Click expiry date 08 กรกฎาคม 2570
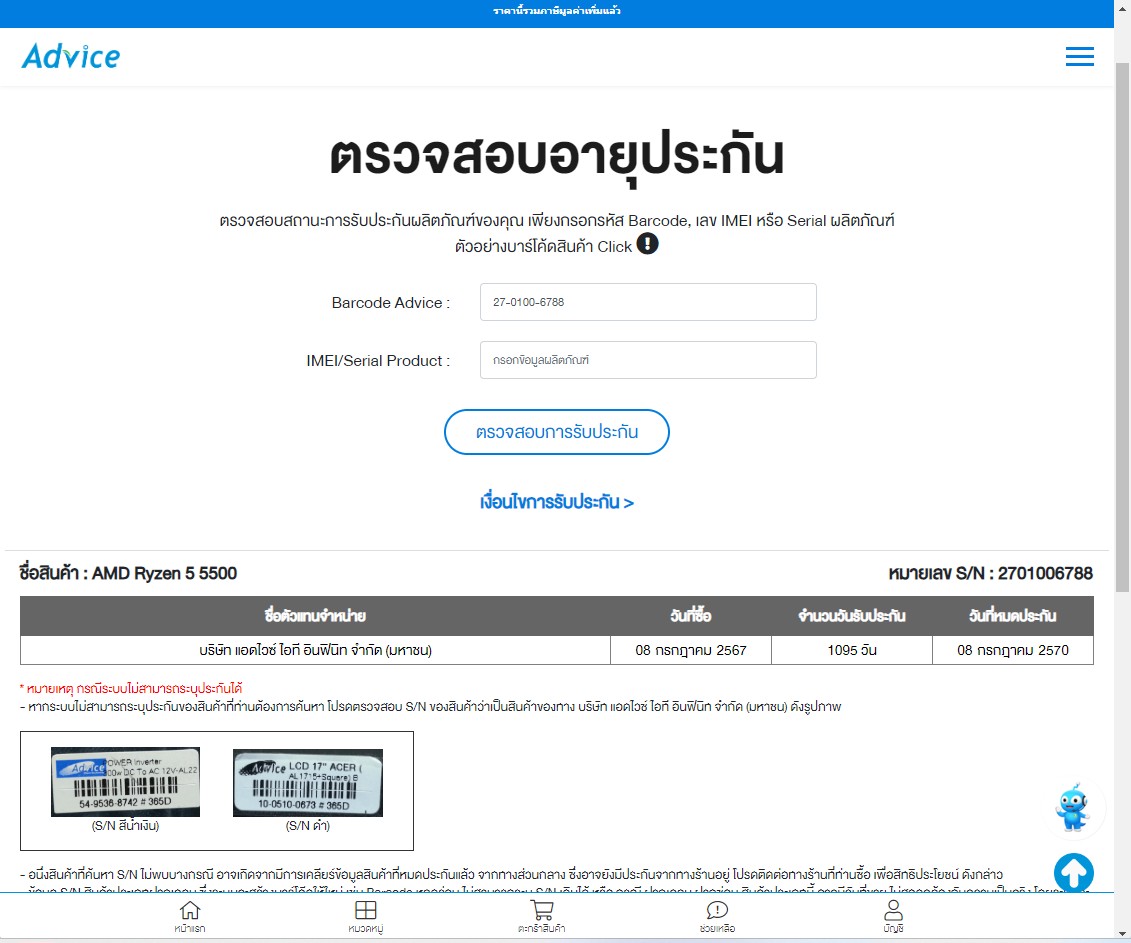The image size is (1131, 943). pos(1013,650)
